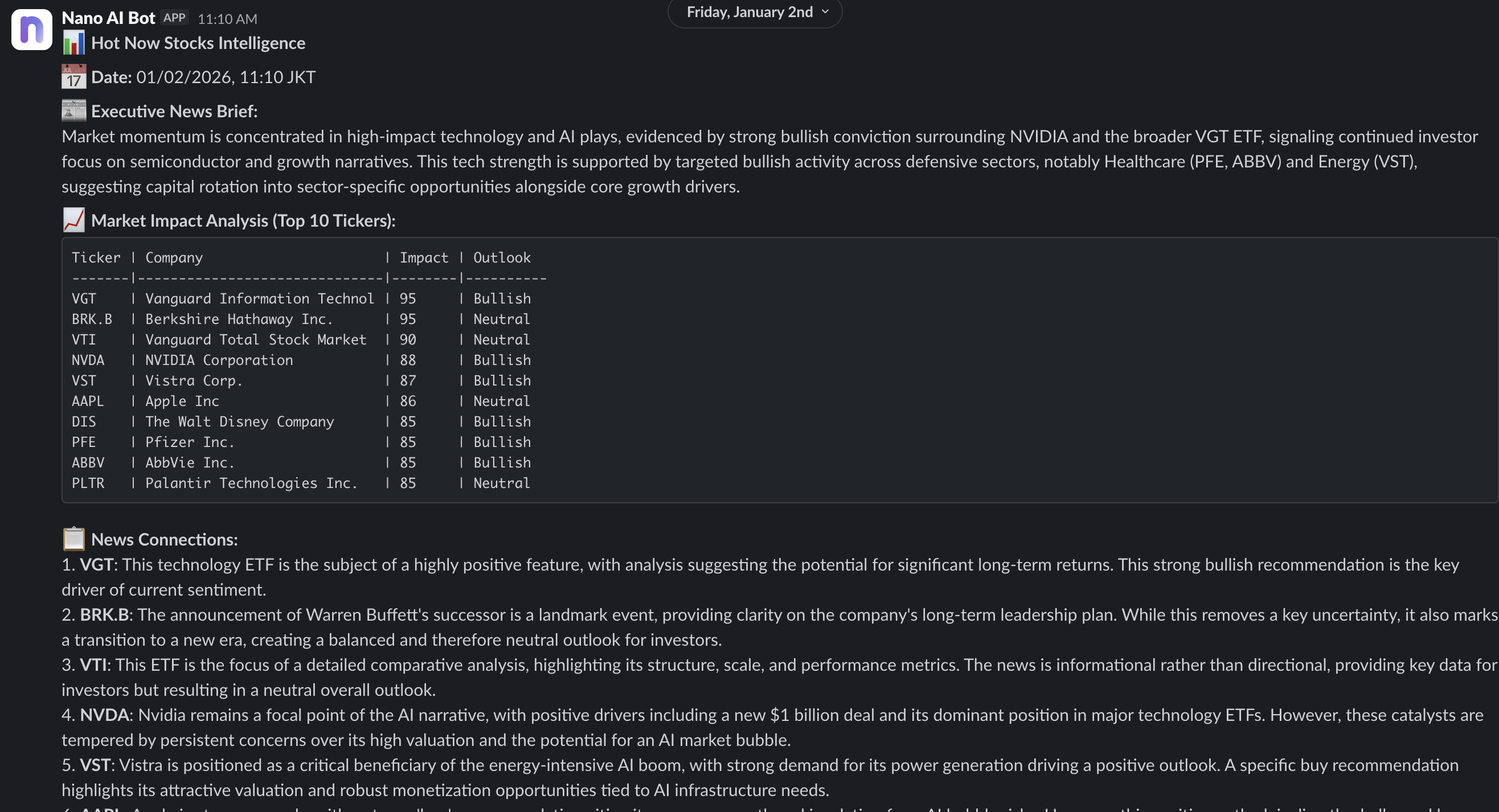Click the clipboard emoji beside News Connections

73,539
